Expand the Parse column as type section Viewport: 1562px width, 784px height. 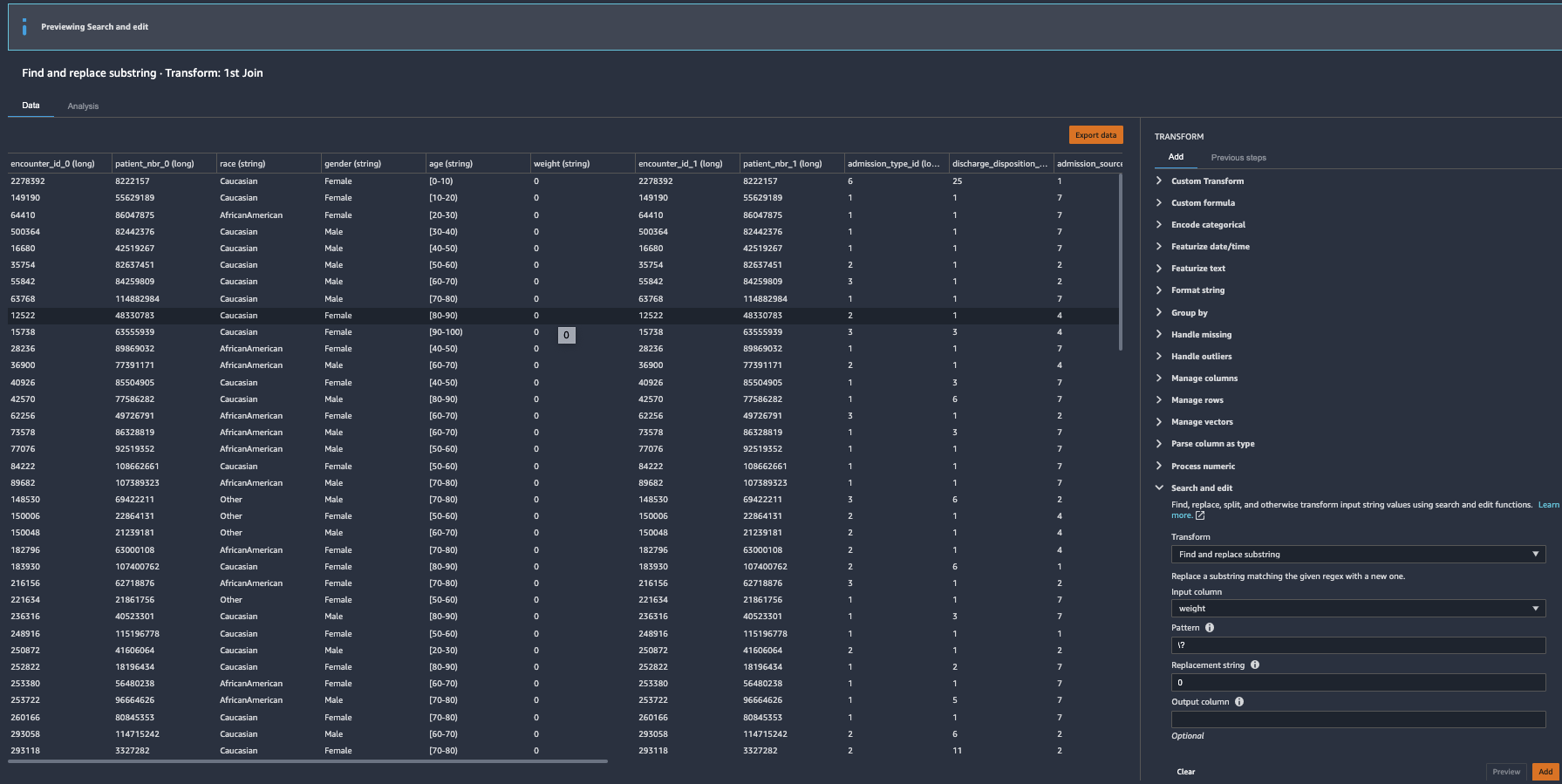[x=1212, y=443]
